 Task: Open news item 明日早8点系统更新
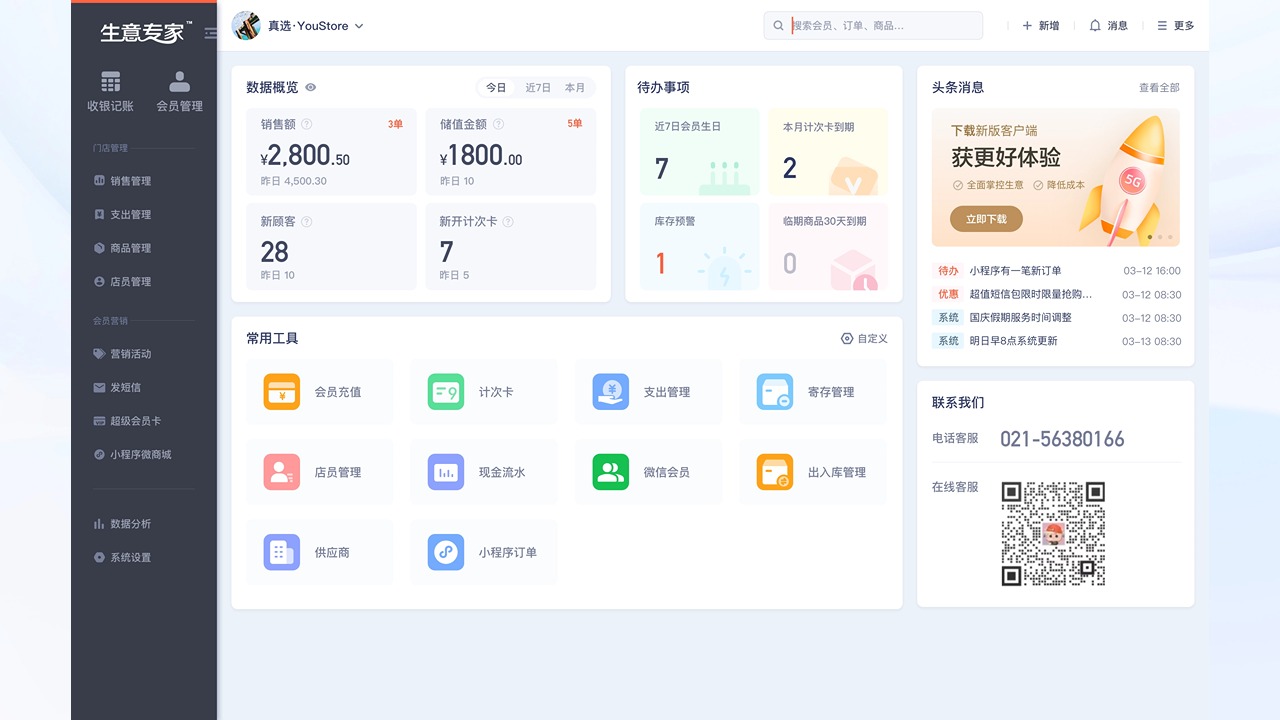[1056, 341]
